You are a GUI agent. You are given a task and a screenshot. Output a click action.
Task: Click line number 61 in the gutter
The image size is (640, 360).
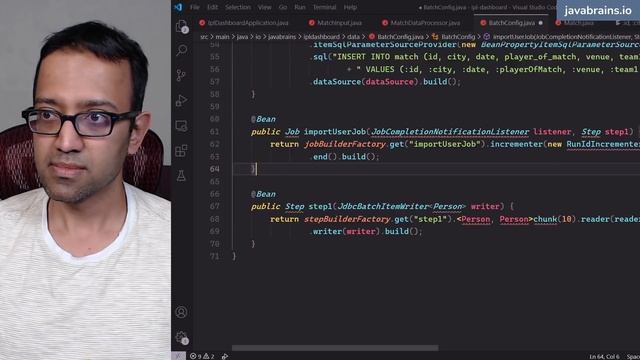click(215, 131)
